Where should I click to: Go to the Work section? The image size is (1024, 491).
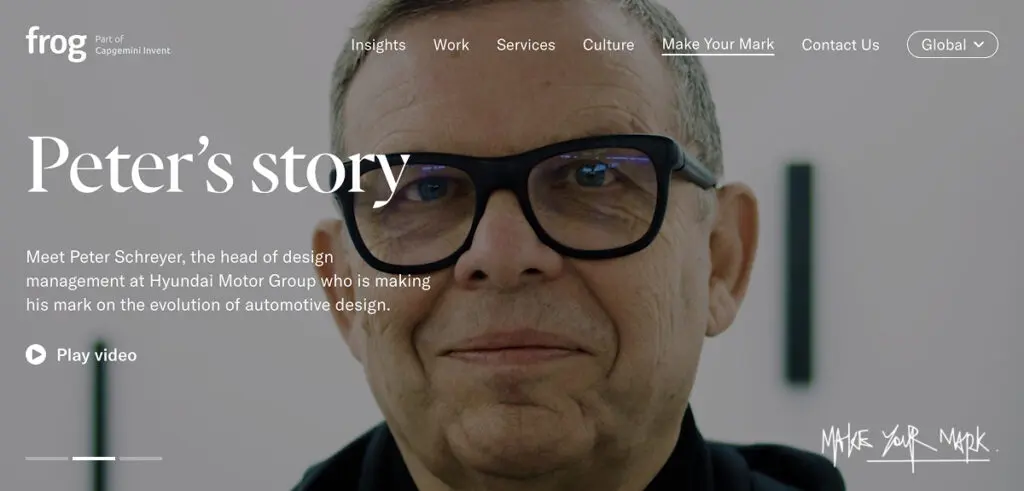tap(451, 45)
